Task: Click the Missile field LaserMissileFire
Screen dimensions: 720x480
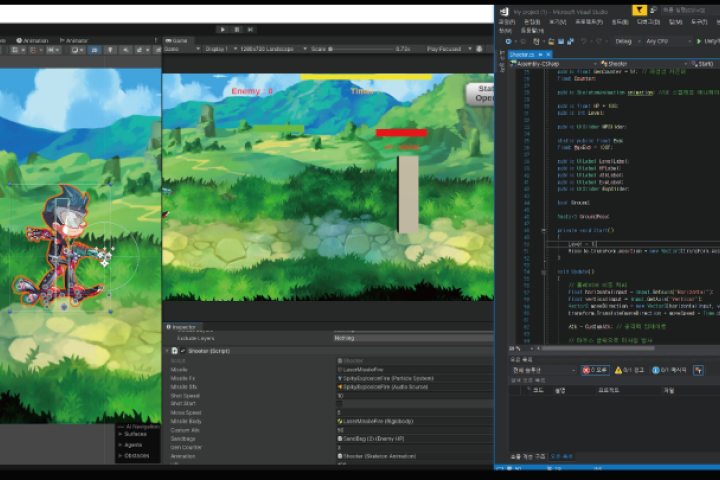Action: [x=415, y=369]
